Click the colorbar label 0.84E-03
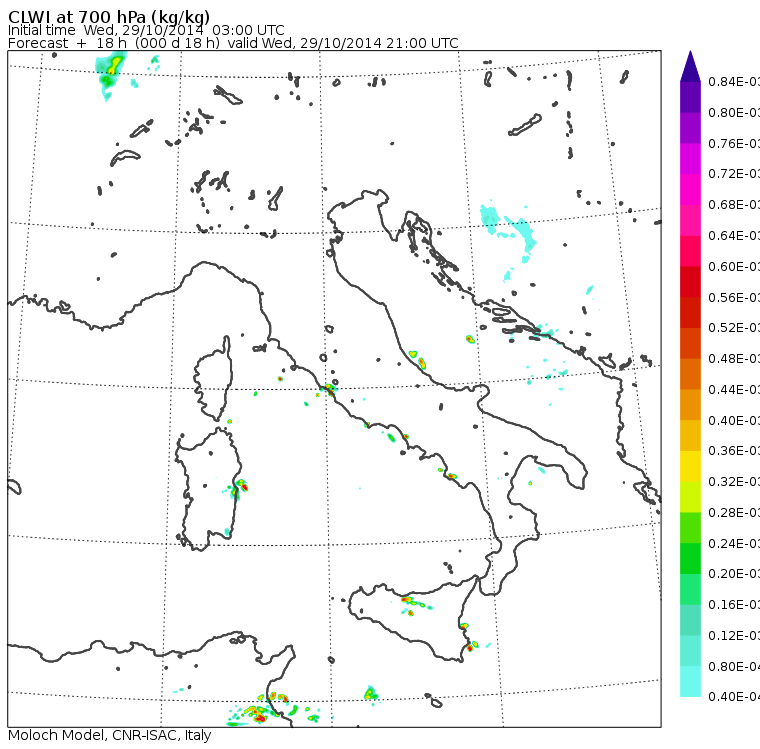 [734, 81]
